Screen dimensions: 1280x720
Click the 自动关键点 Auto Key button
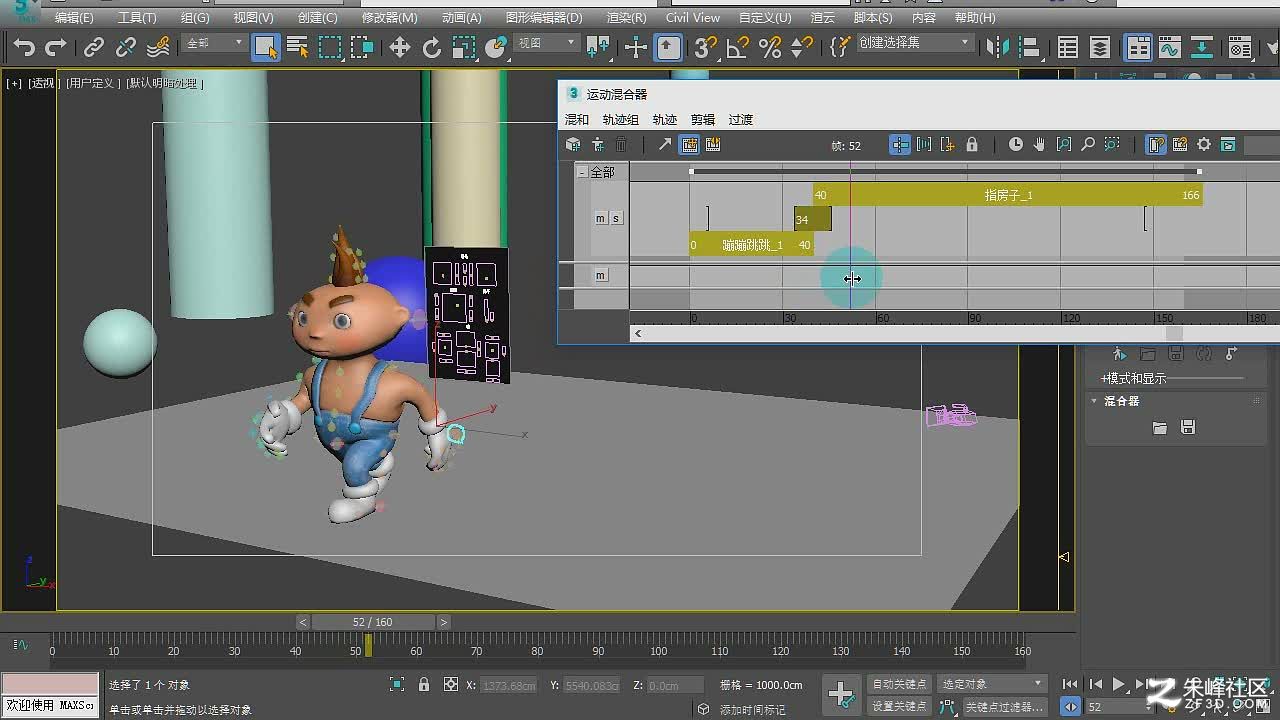899,684
